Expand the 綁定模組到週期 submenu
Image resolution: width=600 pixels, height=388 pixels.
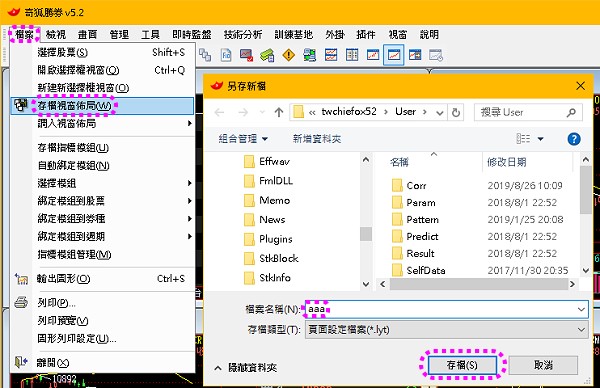click(103, 236)
